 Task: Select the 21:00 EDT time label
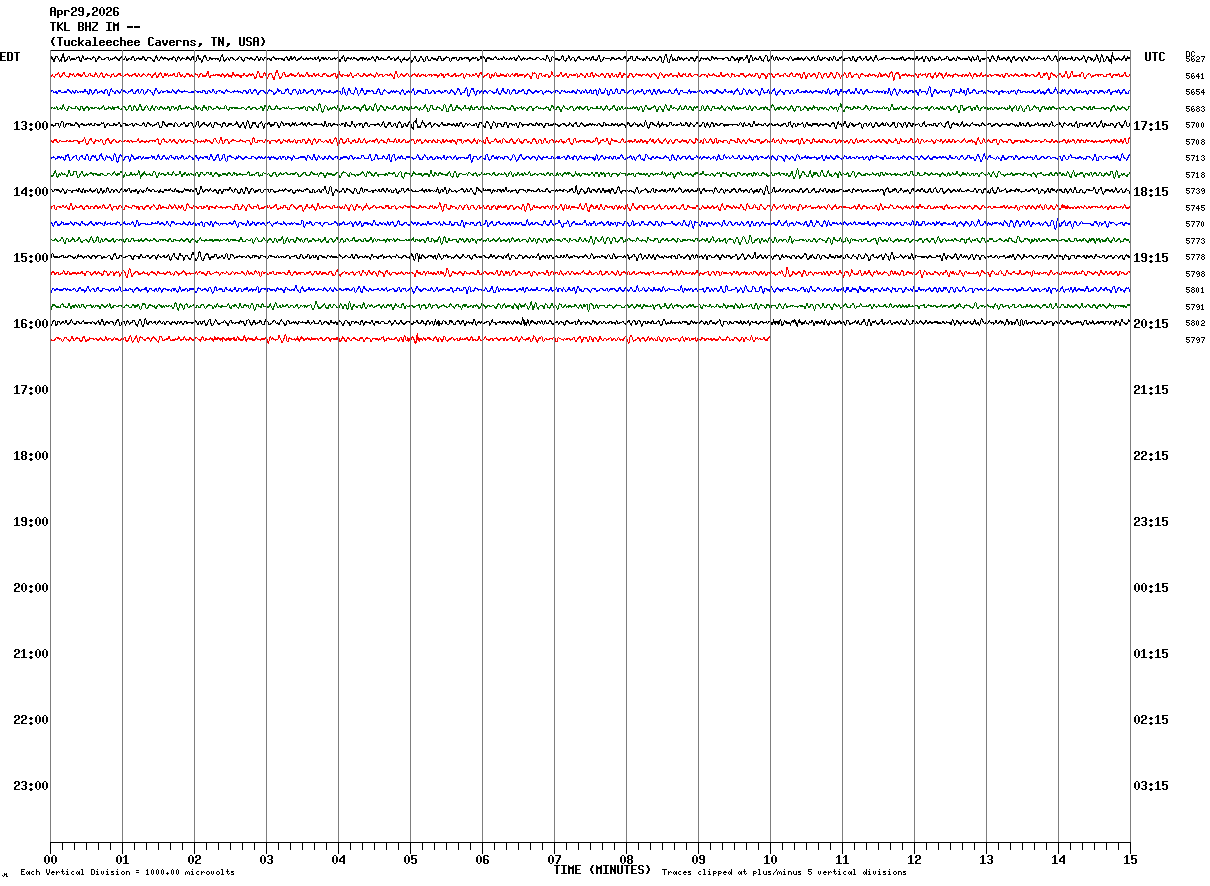[31, 654]
